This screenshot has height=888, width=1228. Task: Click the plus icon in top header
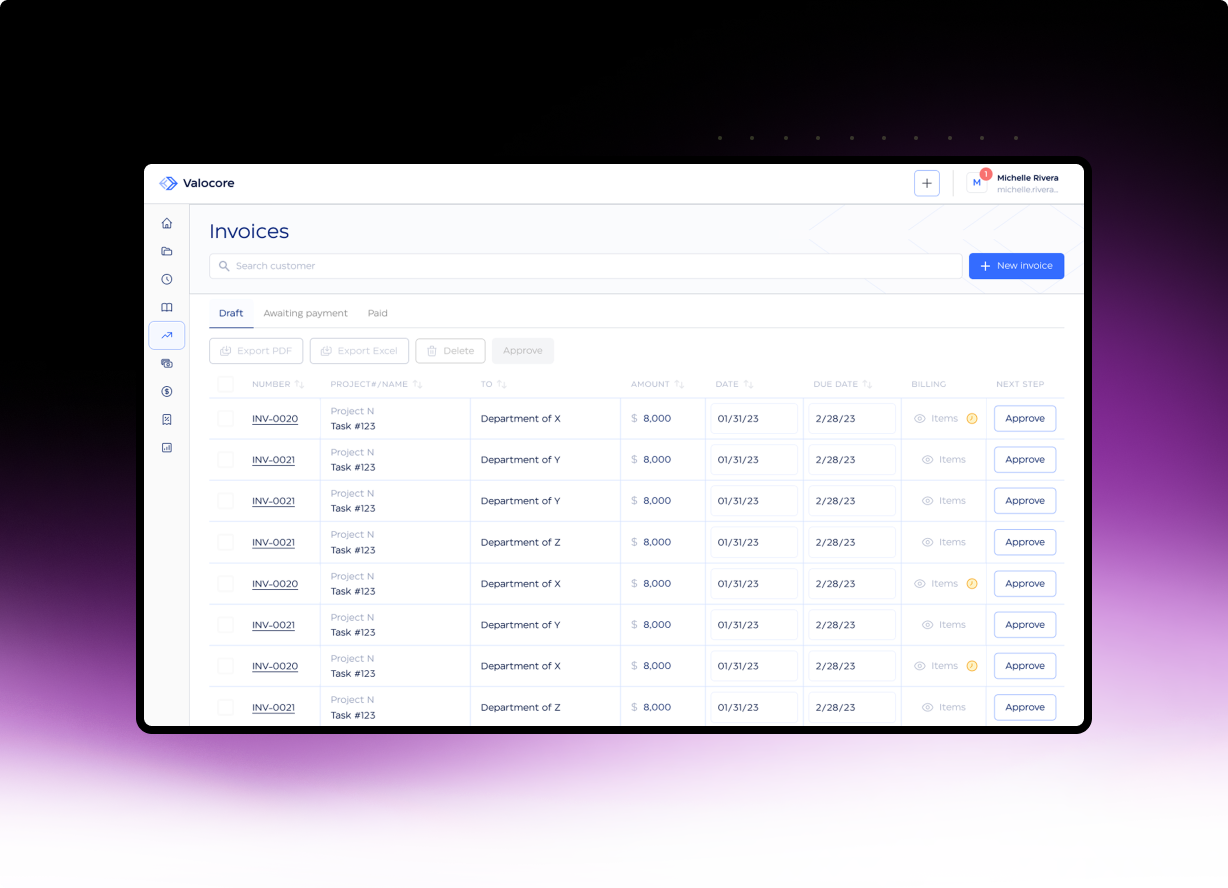coord(926,183)
